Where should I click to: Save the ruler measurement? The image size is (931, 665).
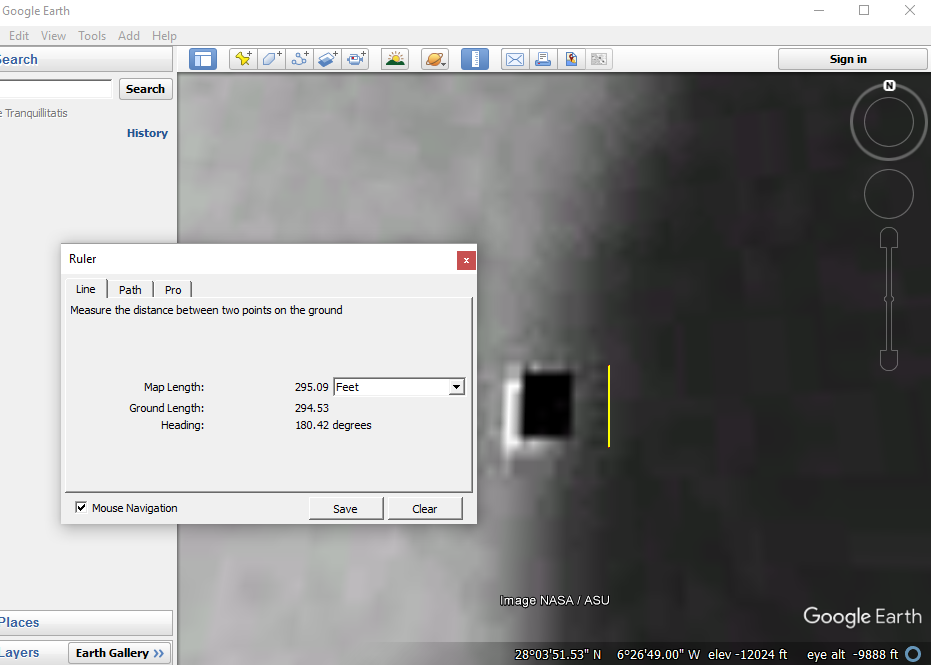[346, 509]
